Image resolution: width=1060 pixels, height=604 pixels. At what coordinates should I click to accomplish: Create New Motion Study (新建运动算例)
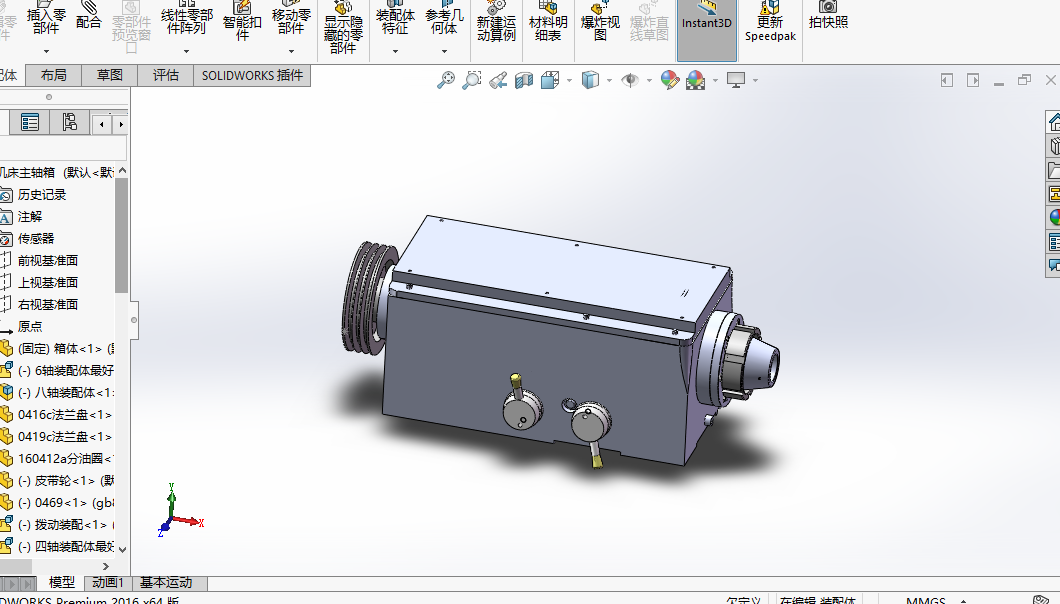496,22
